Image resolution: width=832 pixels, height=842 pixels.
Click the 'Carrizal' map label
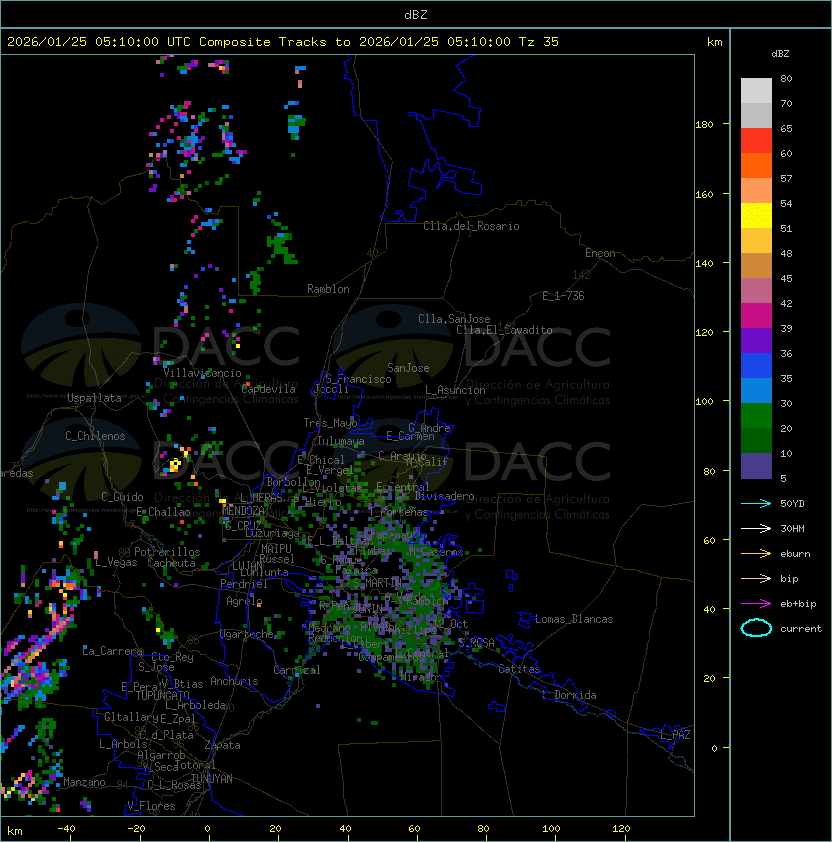(297, 670)
